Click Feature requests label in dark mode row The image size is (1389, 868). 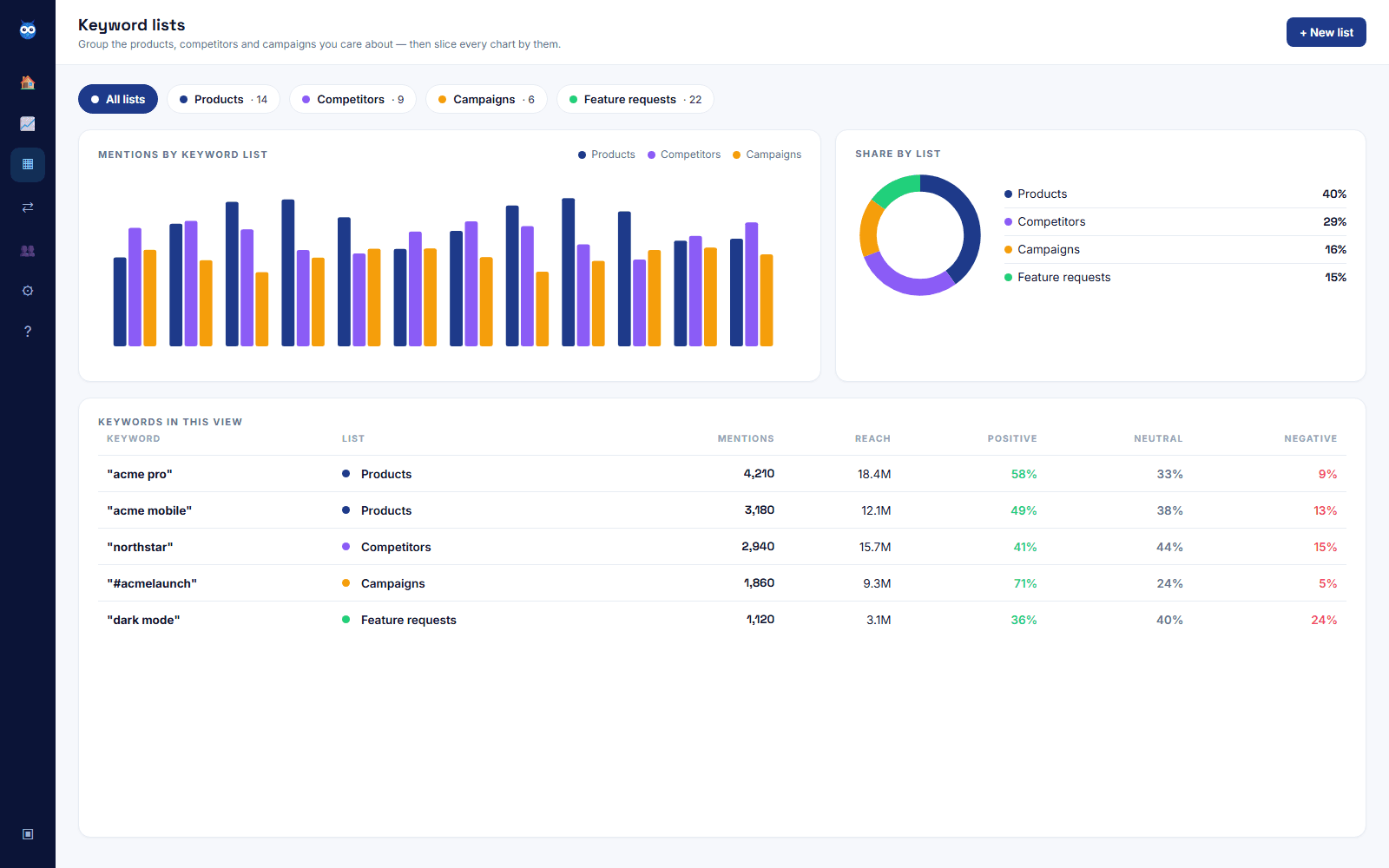[409, 620]
